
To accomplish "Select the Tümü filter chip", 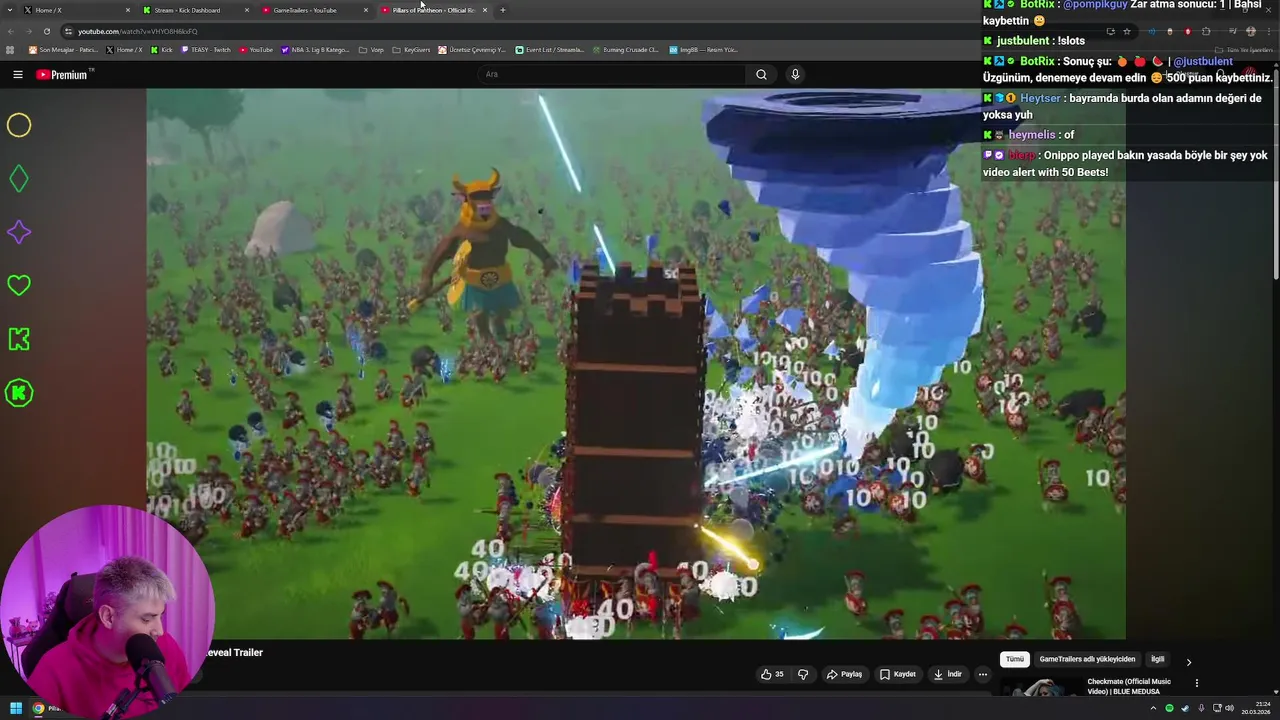I will click(1015, 659).
